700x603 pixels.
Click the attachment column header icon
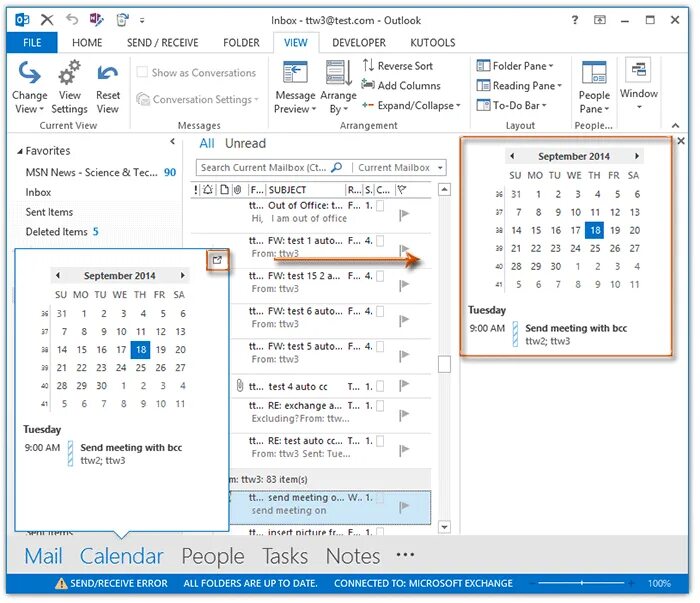(238, 190)
